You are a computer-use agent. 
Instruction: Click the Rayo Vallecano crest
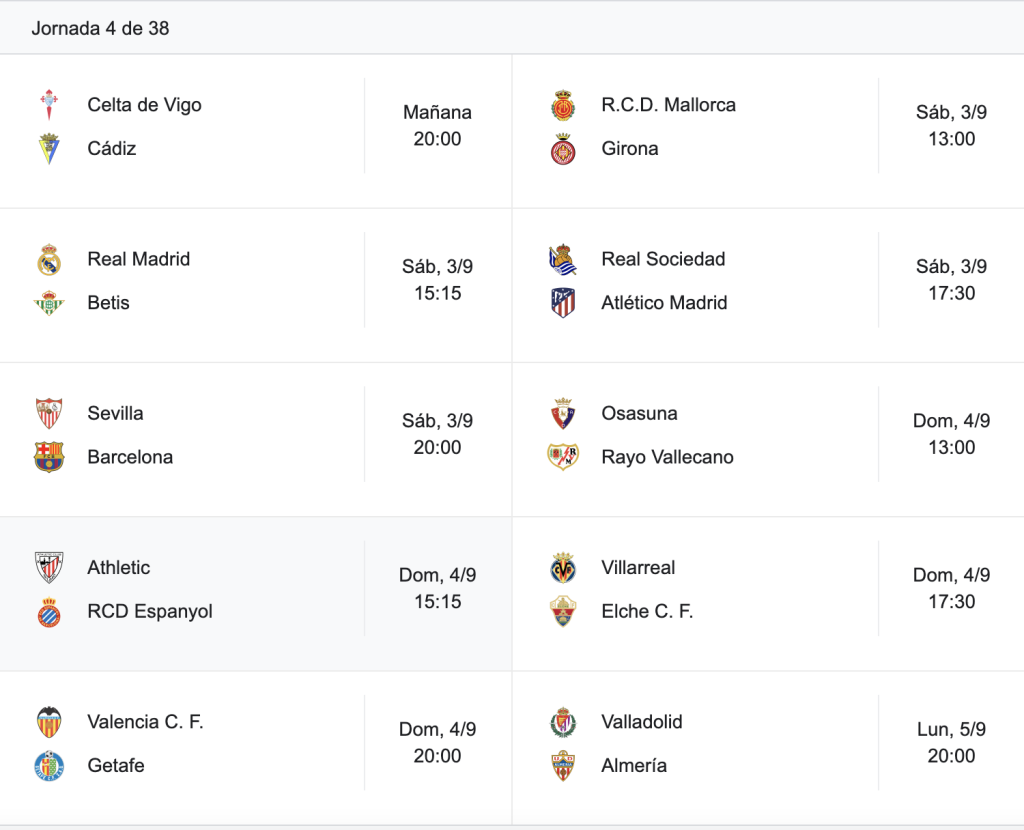click(x=563, y=457)
